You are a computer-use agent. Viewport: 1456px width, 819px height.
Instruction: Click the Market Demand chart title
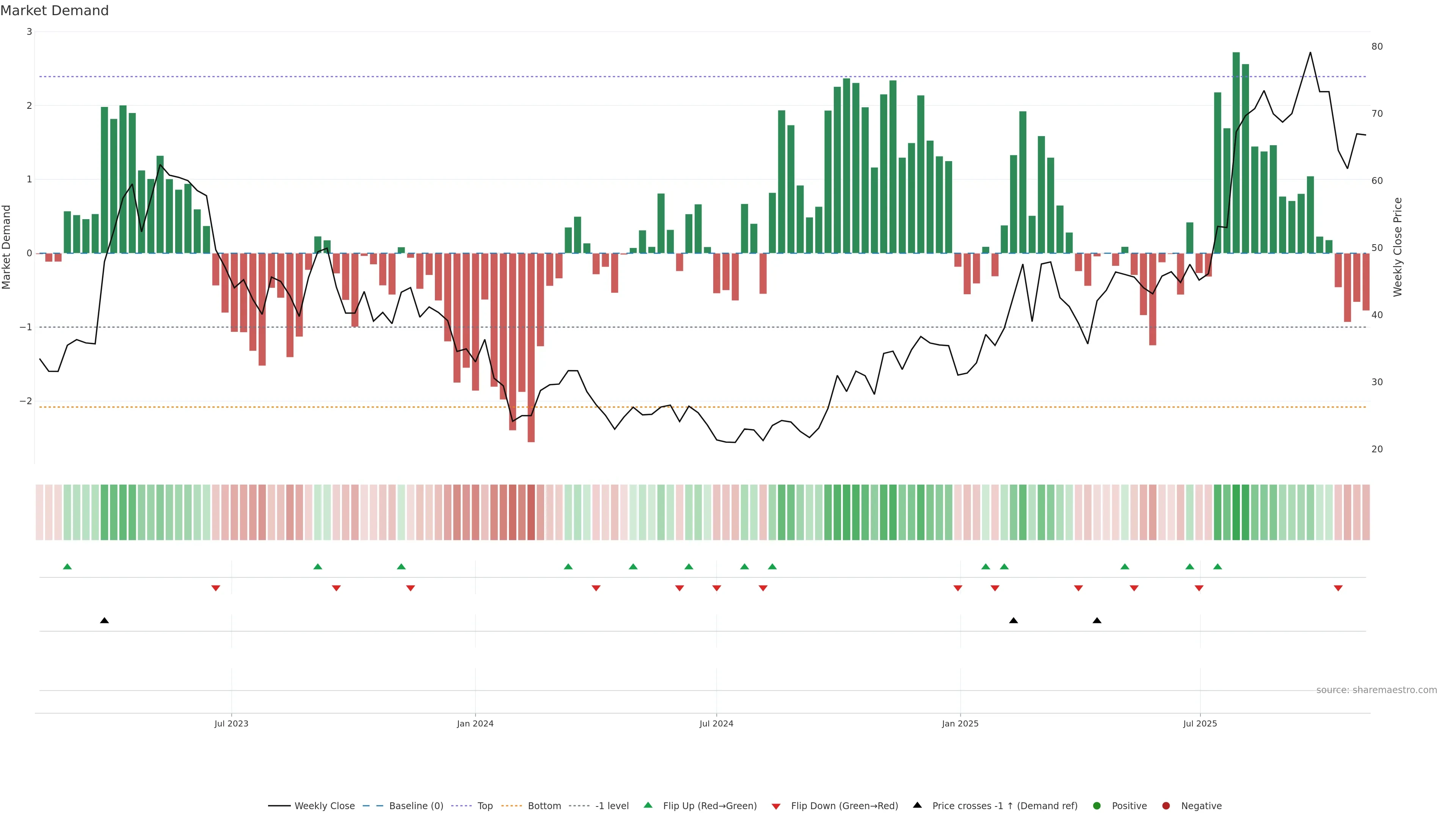[x=54, y=11]
